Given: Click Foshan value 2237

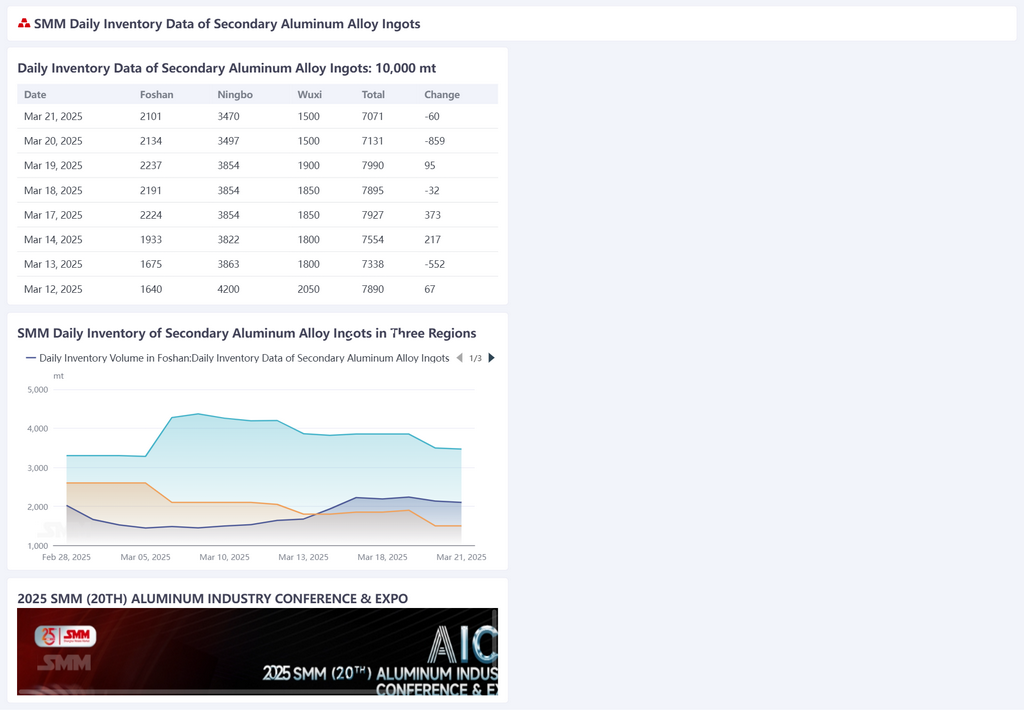Looking at the screenshot, I should 151,165.
